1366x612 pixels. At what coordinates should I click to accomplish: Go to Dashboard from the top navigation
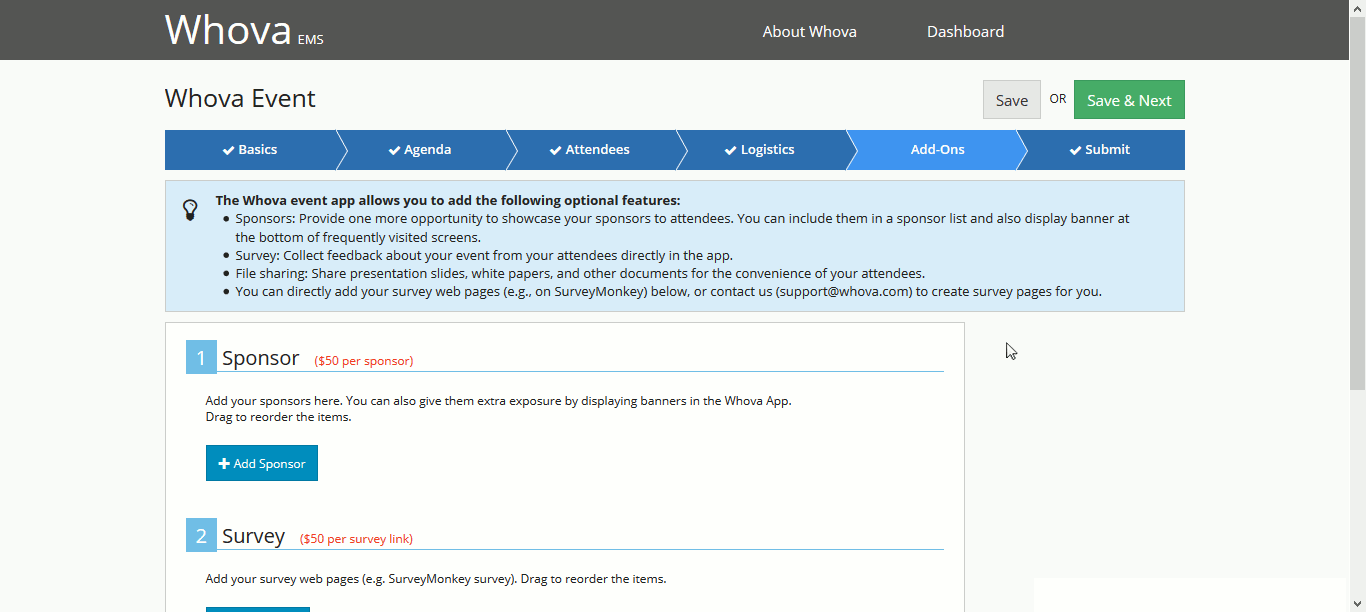click(965, 32)
